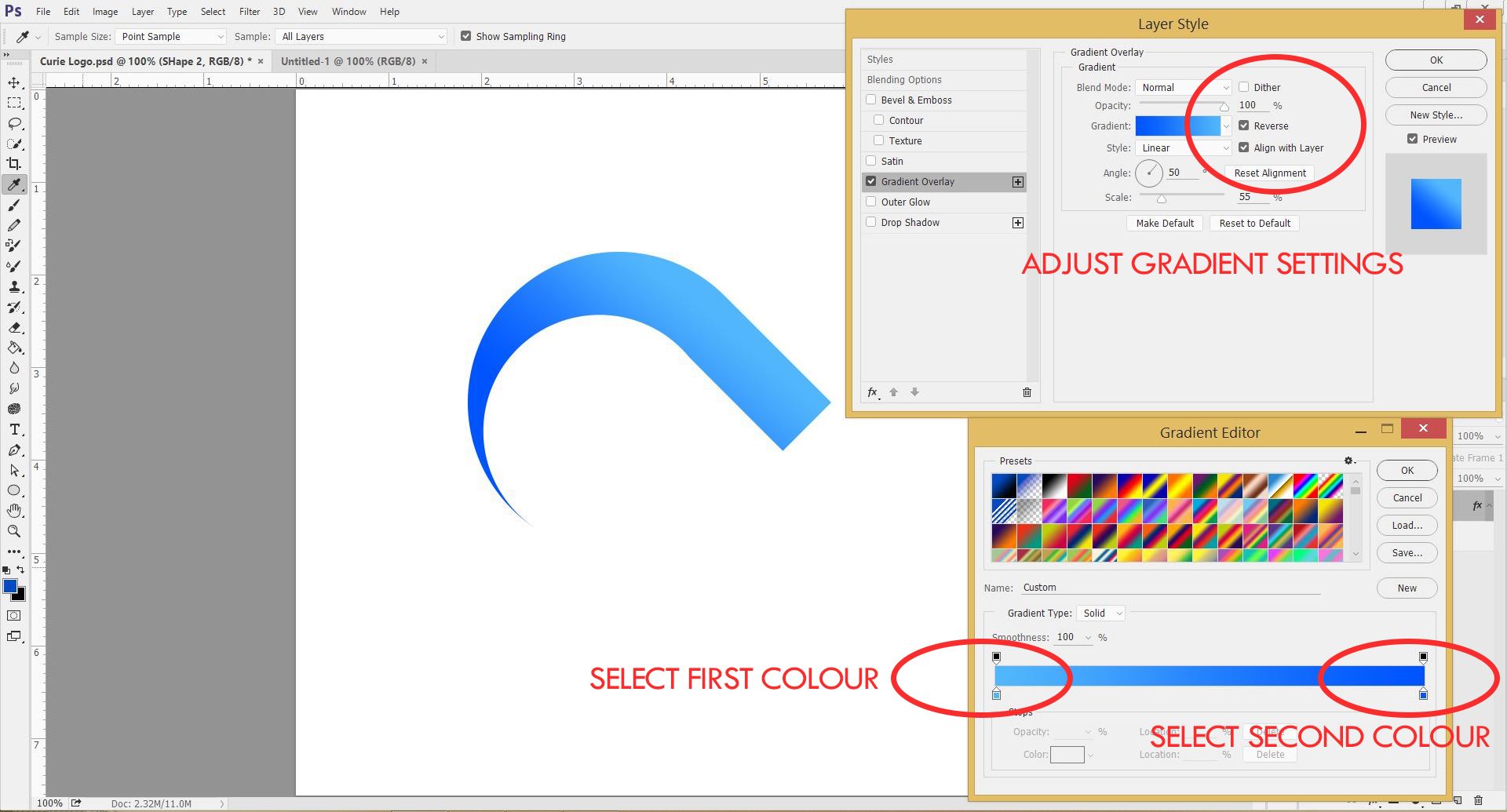Select the Path Selection tool
Viewport: 1507px width, 812px height.
click(14, 470)
